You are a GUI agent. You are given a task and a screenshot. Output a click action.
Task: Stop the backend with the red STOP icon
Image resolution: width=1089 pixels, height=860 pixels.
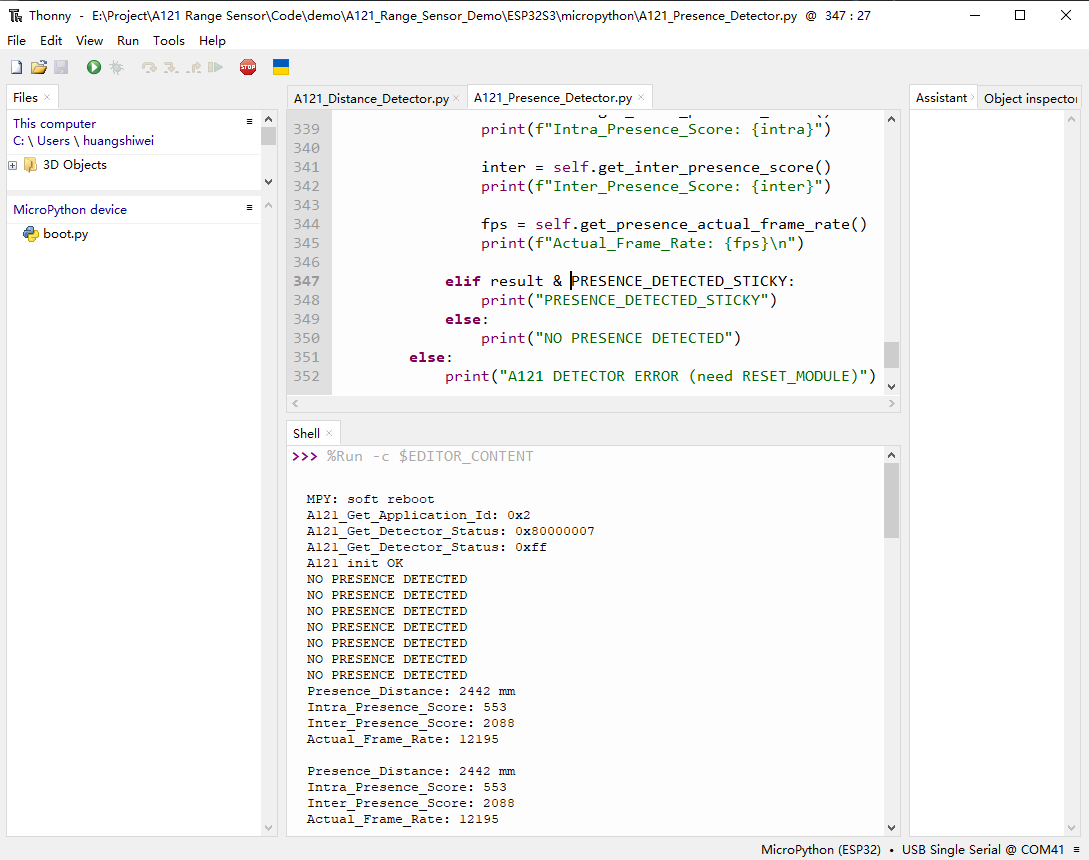[x=248, y=67]
